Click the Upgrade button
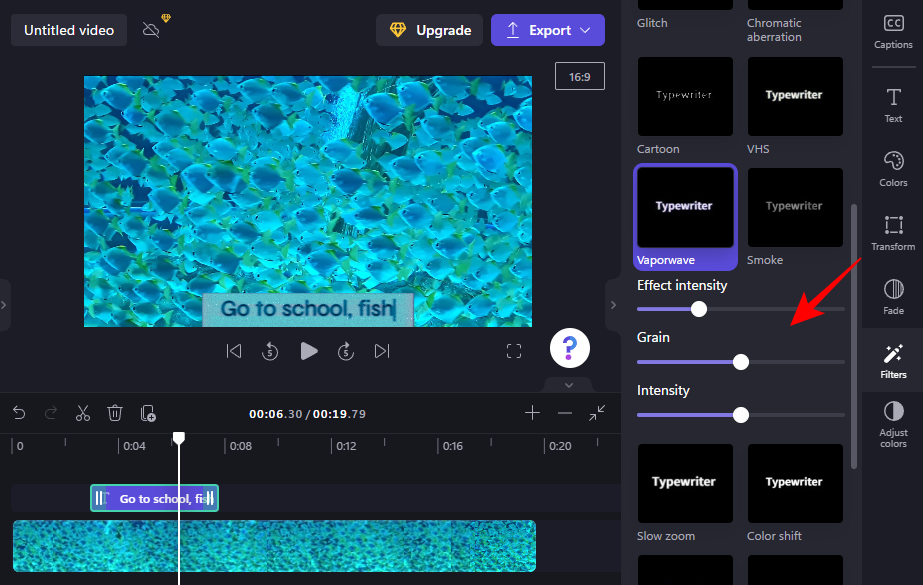The height and width of the screenshot is (585, 923). (x=429, y=30)
